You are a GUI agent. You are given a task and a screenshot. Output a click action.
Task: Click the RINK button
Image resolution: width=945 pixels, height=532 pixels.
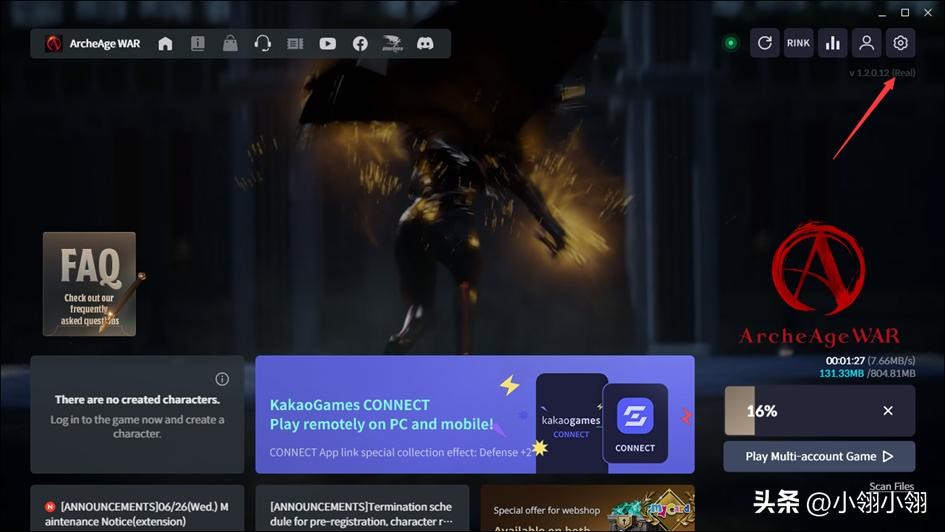[798, 43]
